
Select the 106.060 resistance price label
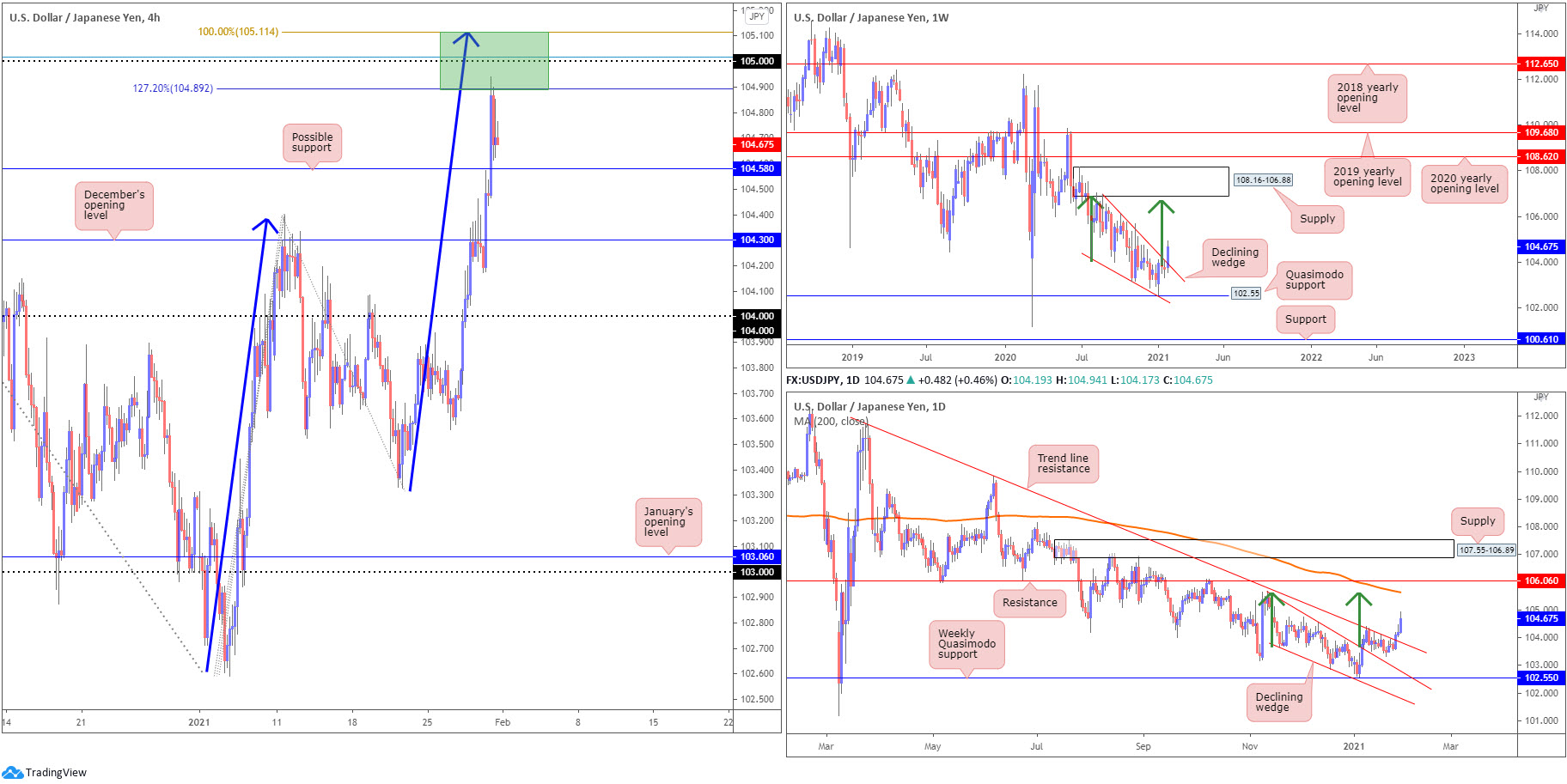tap(1541, 580)
